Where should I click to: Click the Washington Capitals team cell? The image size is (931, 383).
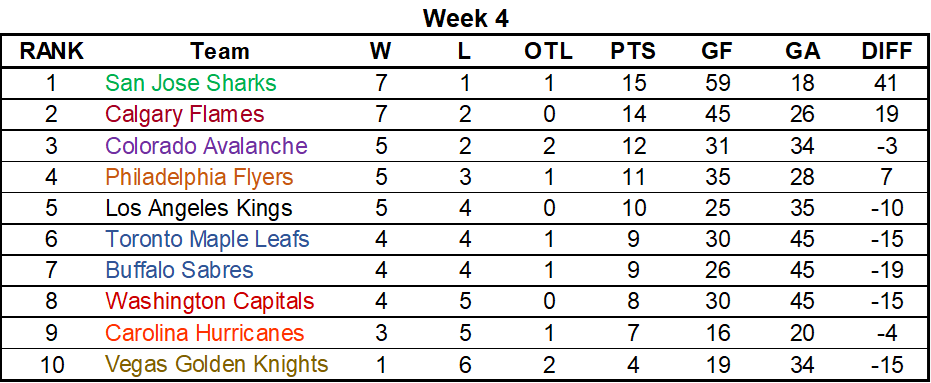tap(210, 302)
